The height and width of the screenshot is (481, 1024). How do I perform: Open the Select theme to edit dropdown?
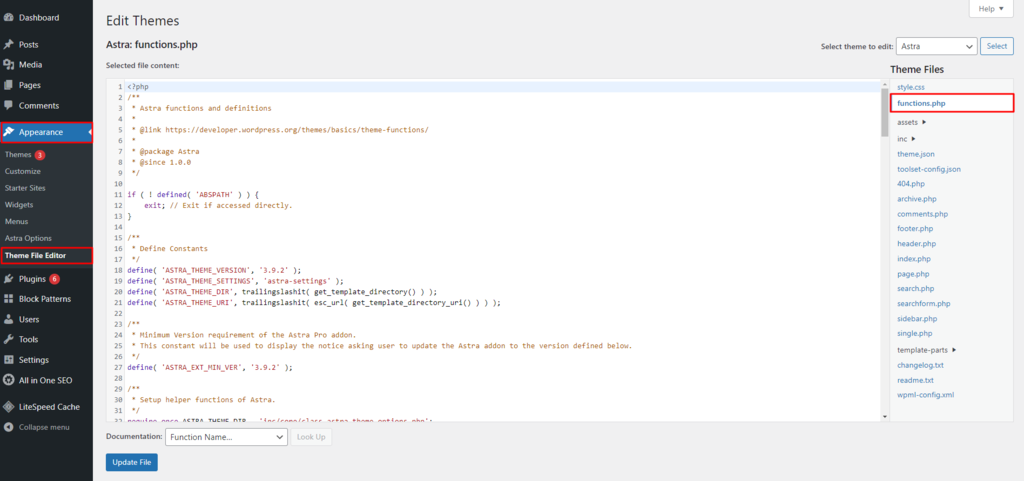(x=936, y=46)
